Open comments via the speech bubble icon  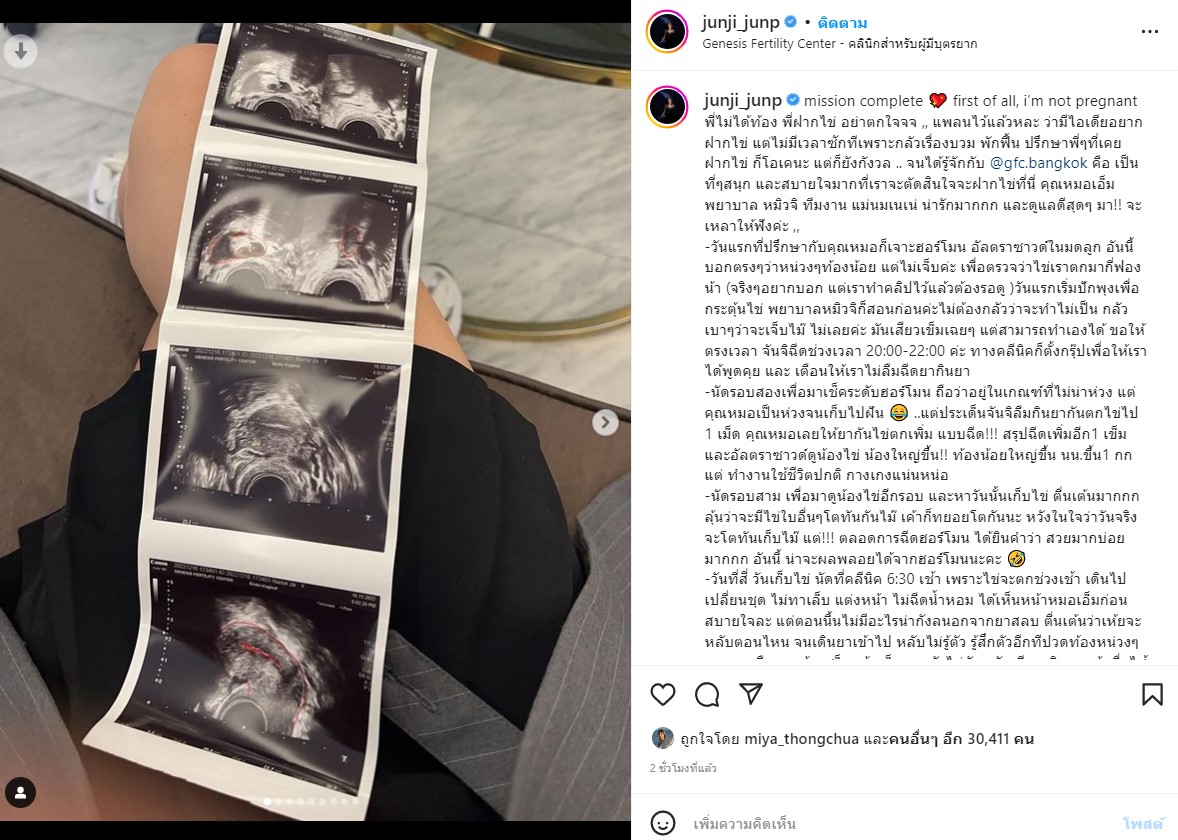click(707, 694)
